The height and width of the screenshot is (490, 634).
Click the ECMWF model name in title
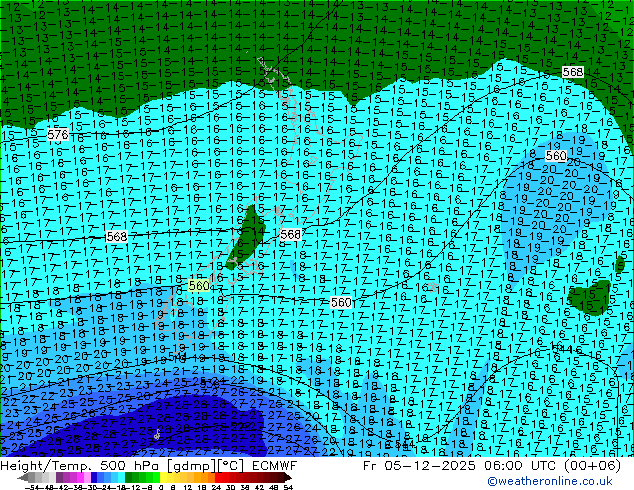click(275, 466)
